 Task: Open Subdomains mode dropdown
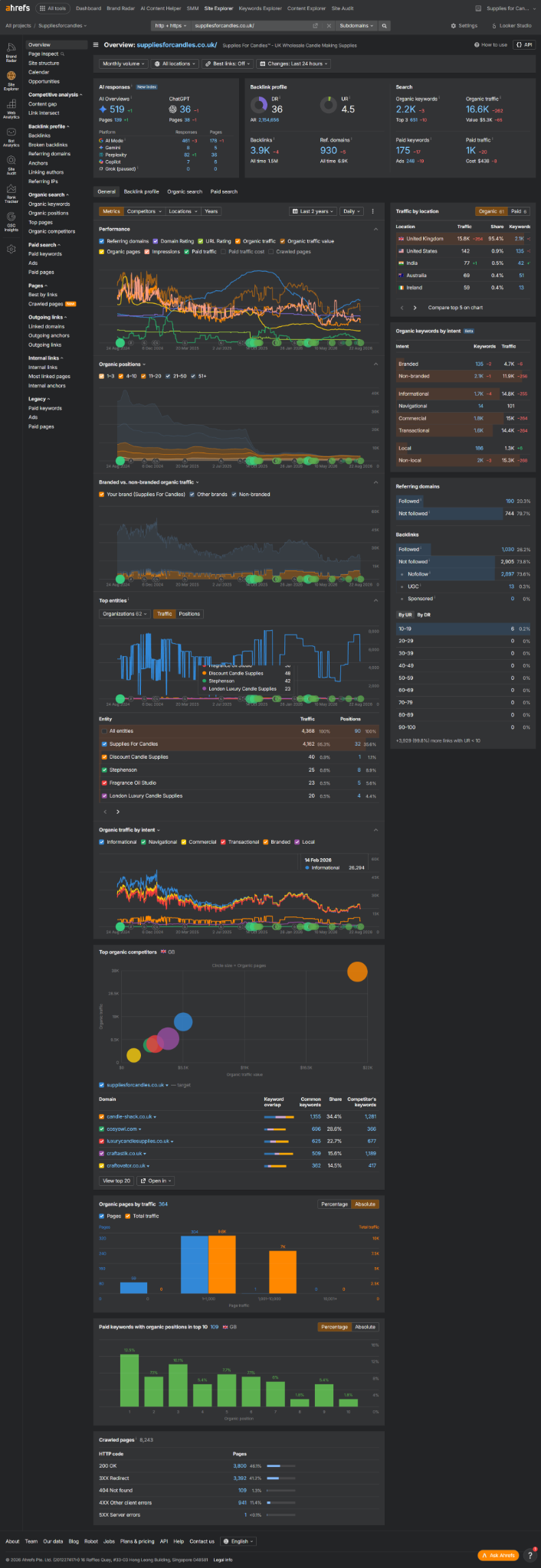click(x=357, y=25)
